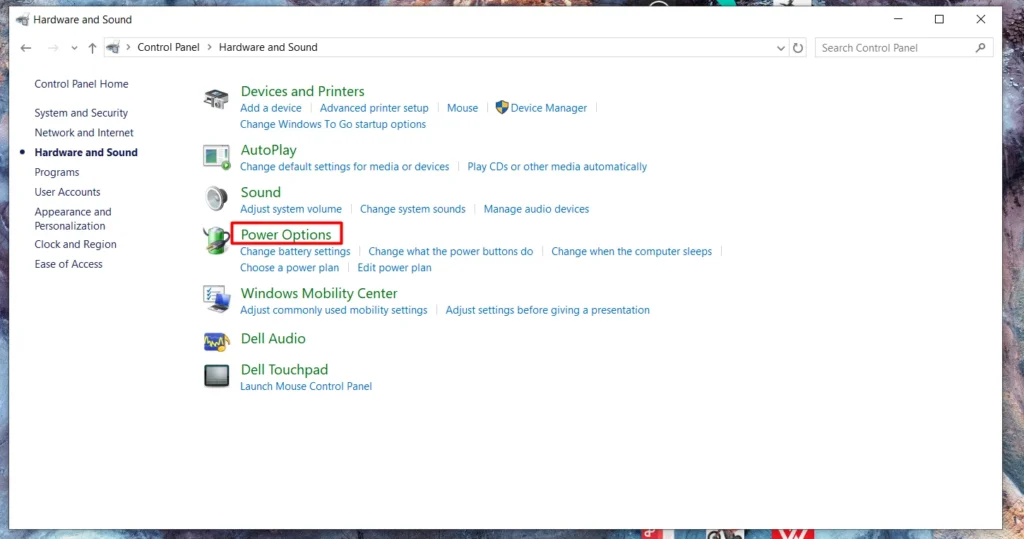Image resolution: width=1024 pixels, height=539 pixels.
Task: Open the Dell Audio heading
Action: pos(273,338)
